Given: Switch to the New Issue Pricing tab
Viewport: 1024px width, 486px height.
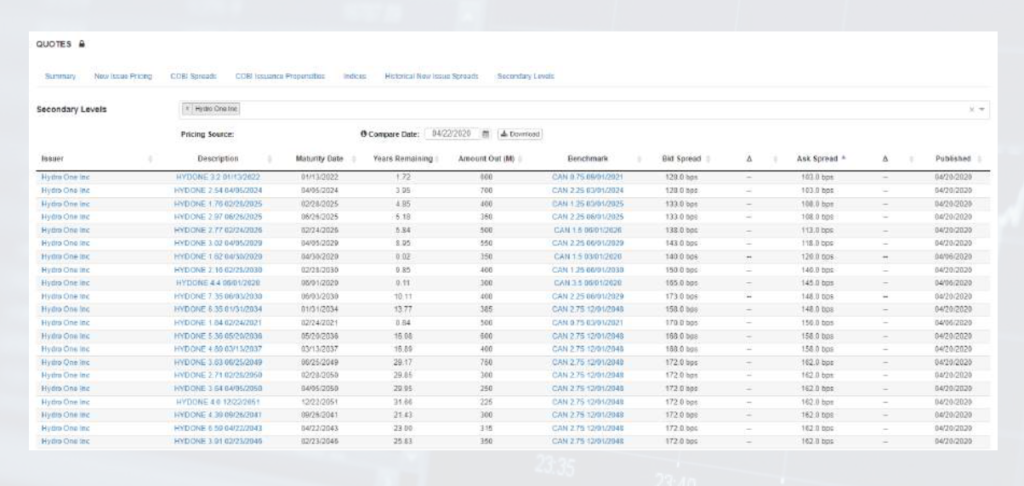Looking at the screenshot, I should (123, 76).
